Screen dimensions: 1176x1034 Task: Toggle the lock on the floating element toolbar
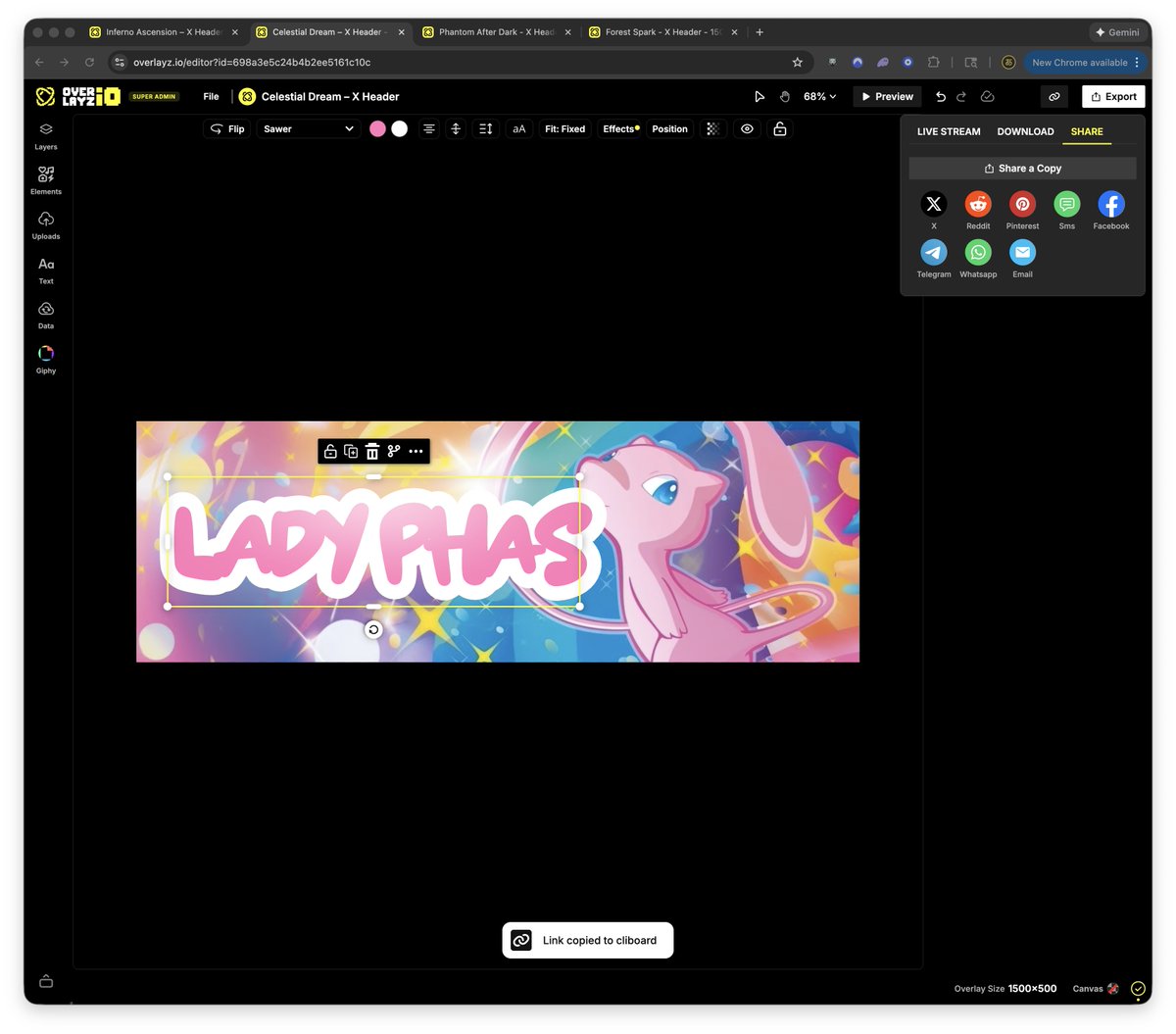pyautogui.click(x=330, y=452)
